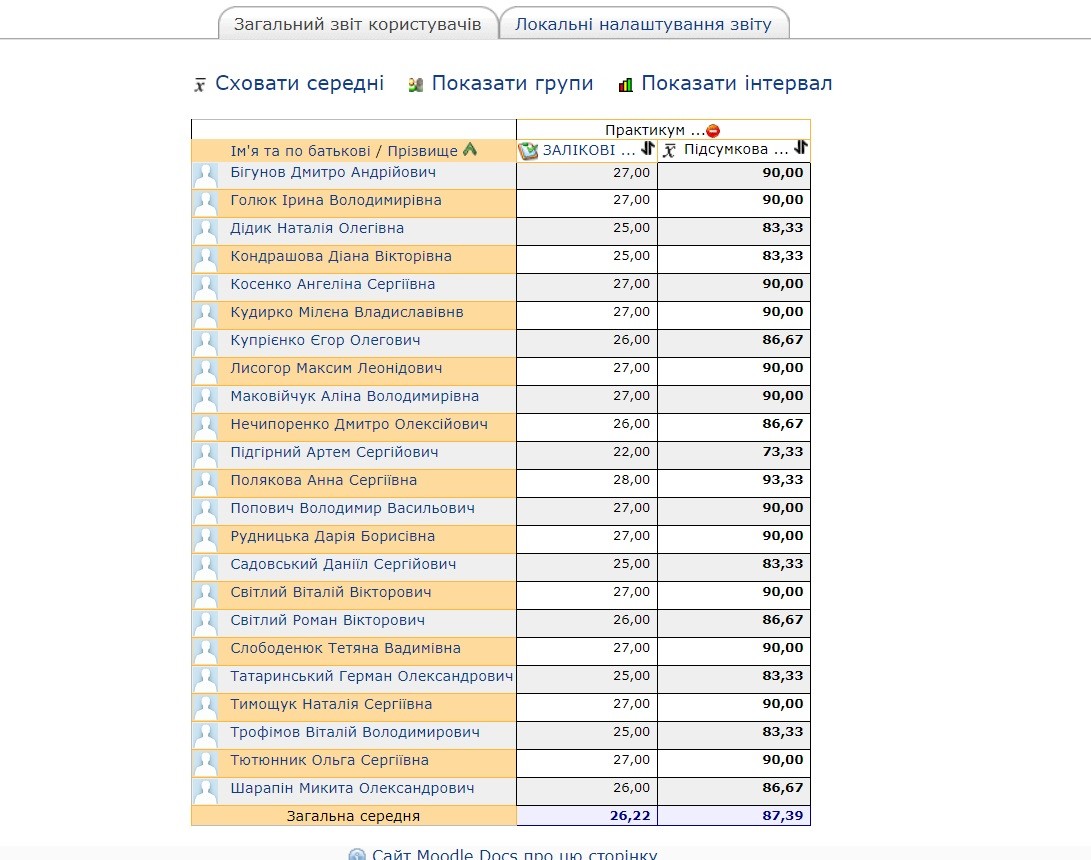Select overall average value 87,39

783,815
